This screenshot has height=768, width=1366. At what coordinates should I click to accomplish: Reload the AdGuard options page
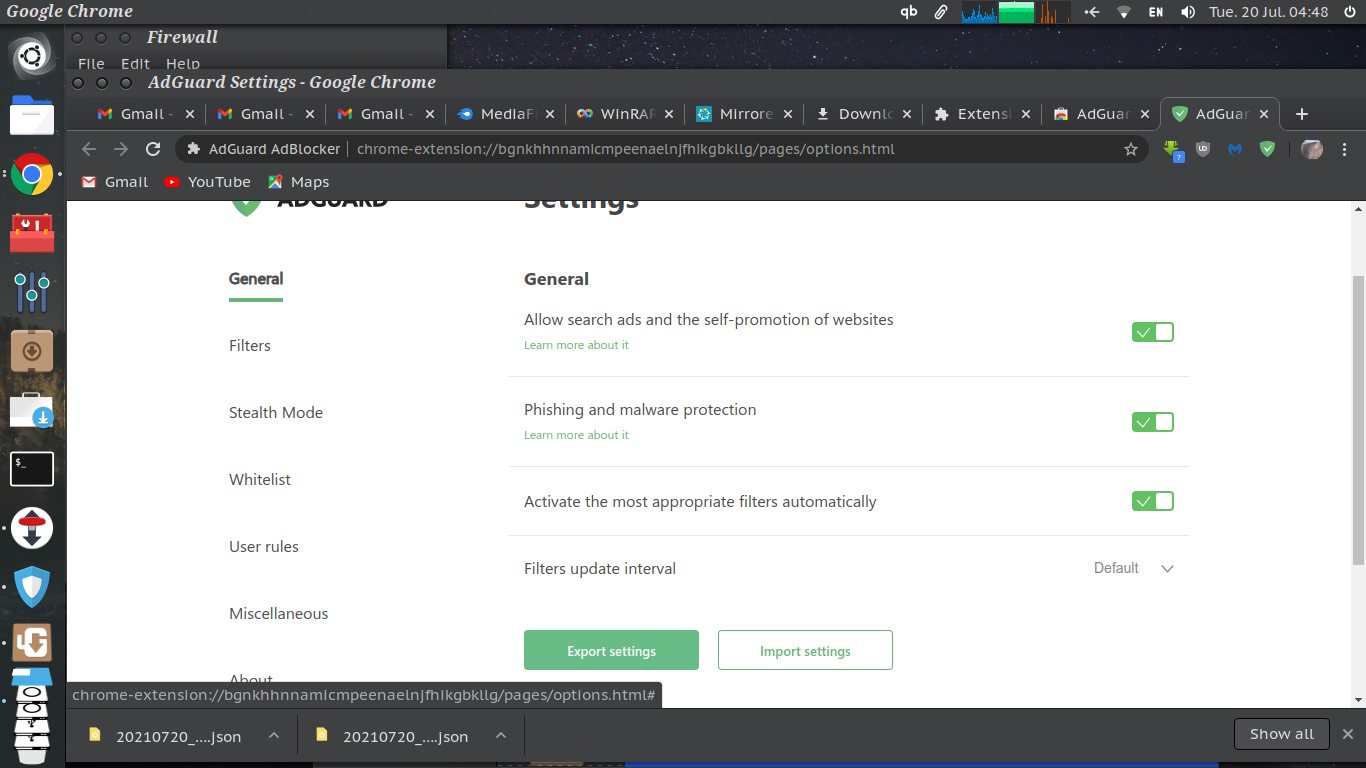click(x=153, y=149)
